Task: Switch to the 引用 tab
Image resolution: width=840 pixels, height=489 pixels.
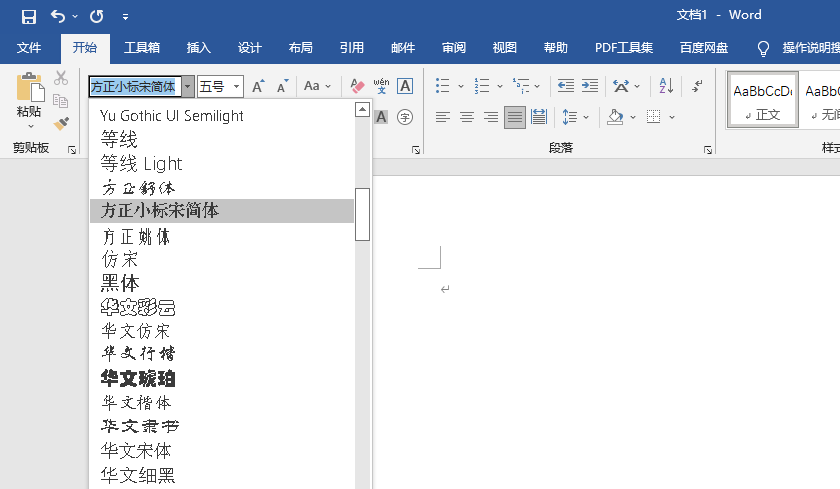Action: [351, 48]
